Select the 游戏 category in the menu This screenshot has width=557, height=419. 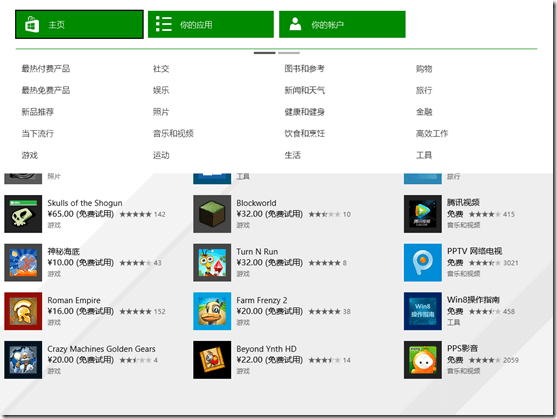(29, 155)
